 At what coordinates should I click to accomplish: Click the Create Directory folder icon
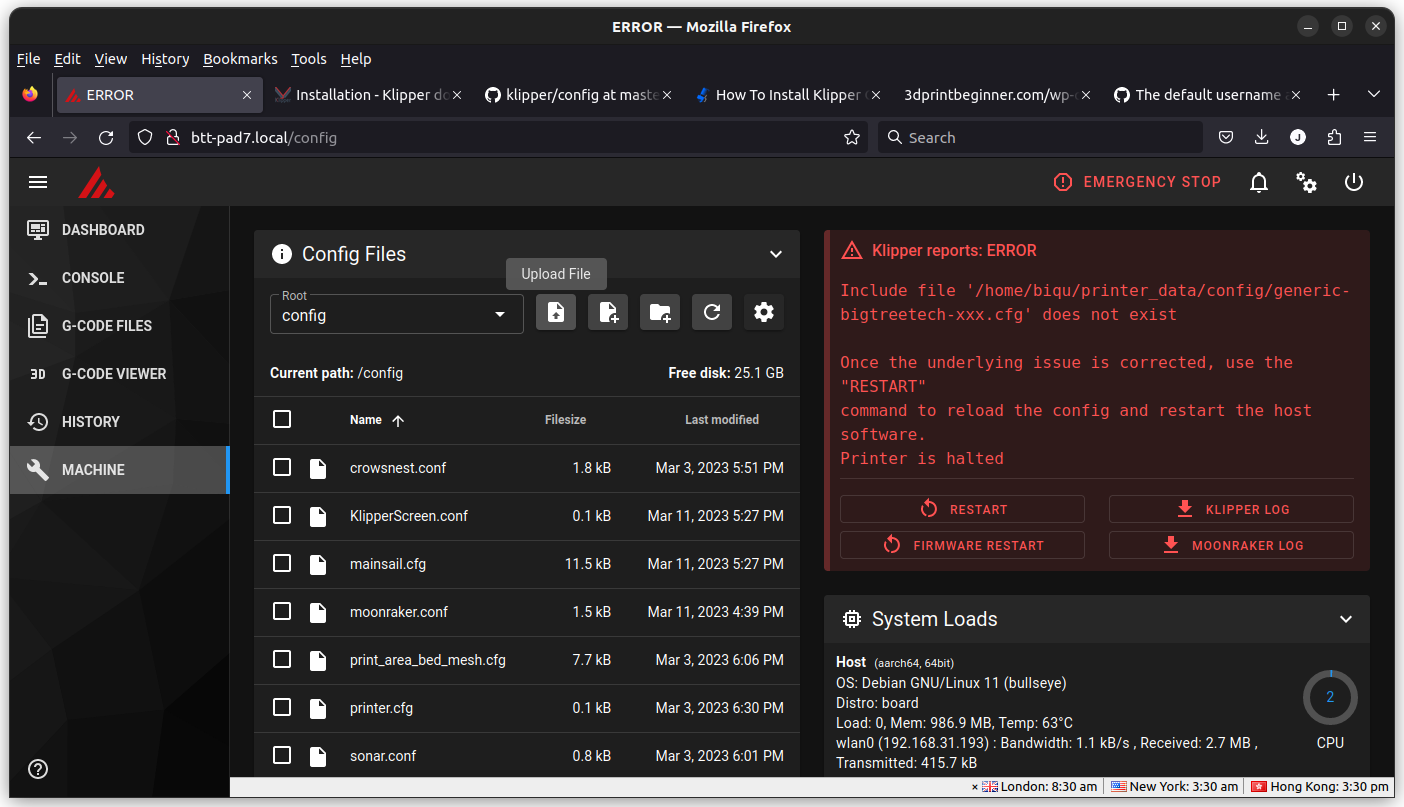660,313
